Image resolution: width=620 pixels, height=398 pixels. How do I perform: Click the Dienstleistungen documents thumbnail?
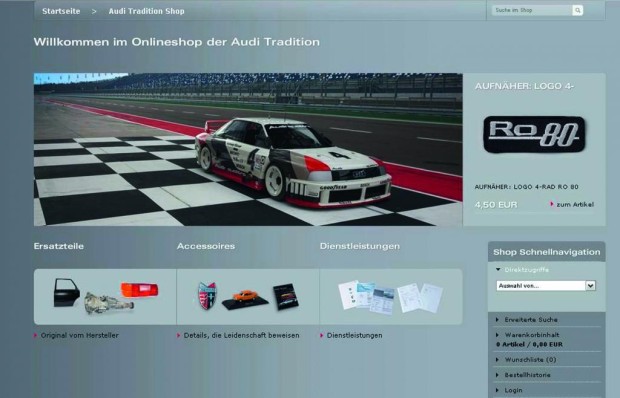pos(391,297)
